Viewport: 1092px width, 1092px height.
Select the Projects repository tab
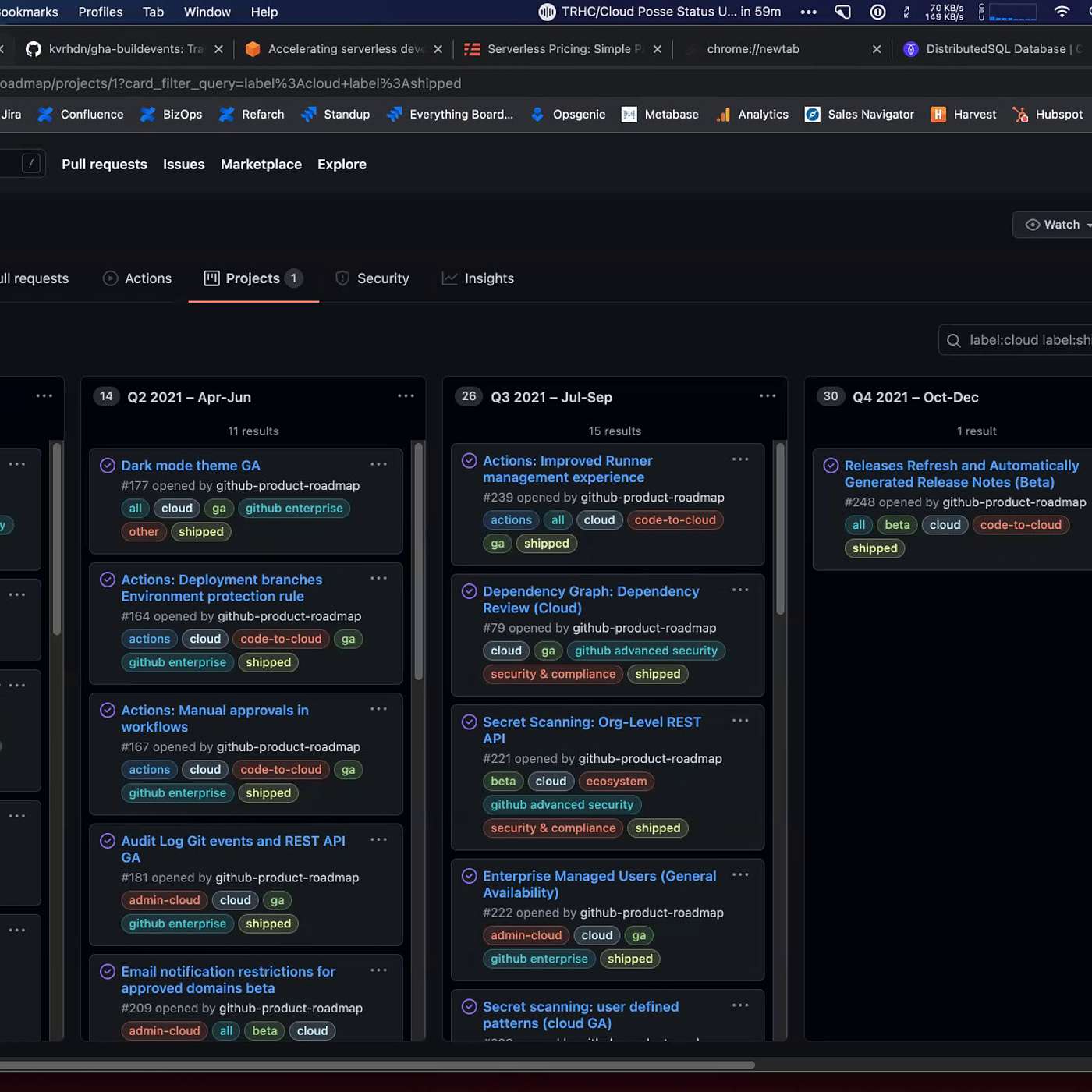pyautogui.click(x=253, y=278)
